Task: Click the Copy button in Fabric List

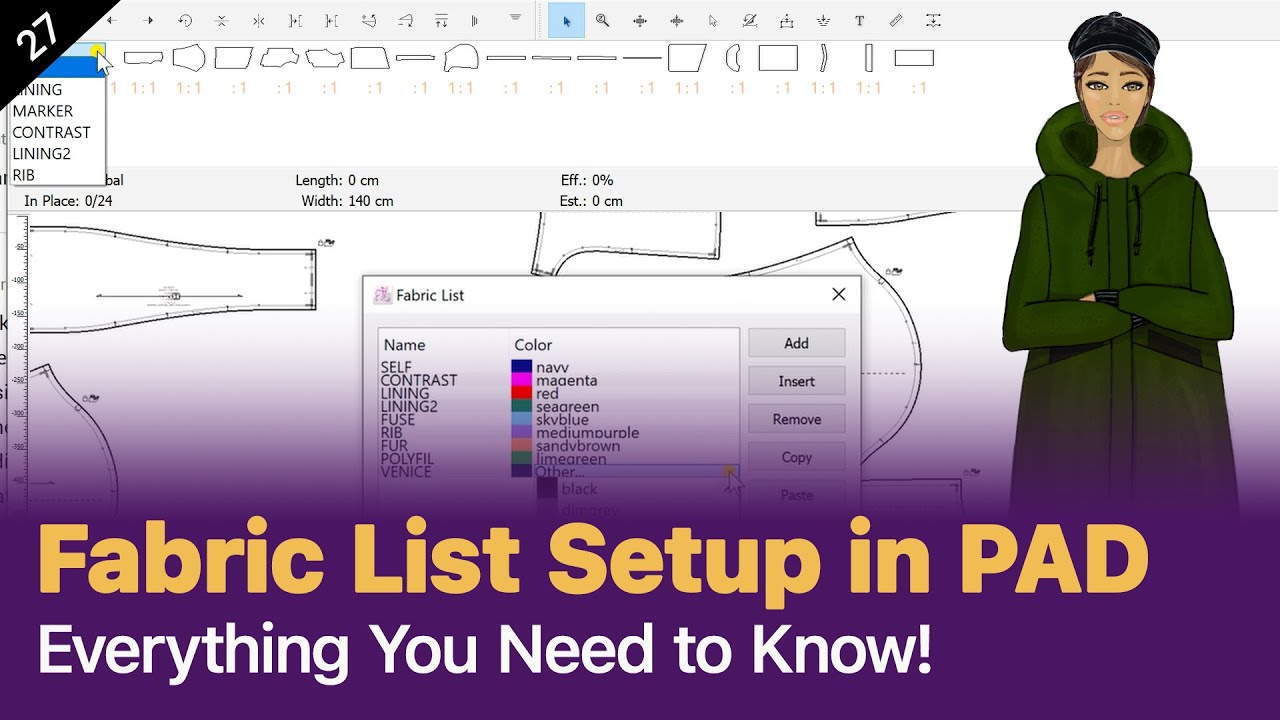Action: click(796, 457)
